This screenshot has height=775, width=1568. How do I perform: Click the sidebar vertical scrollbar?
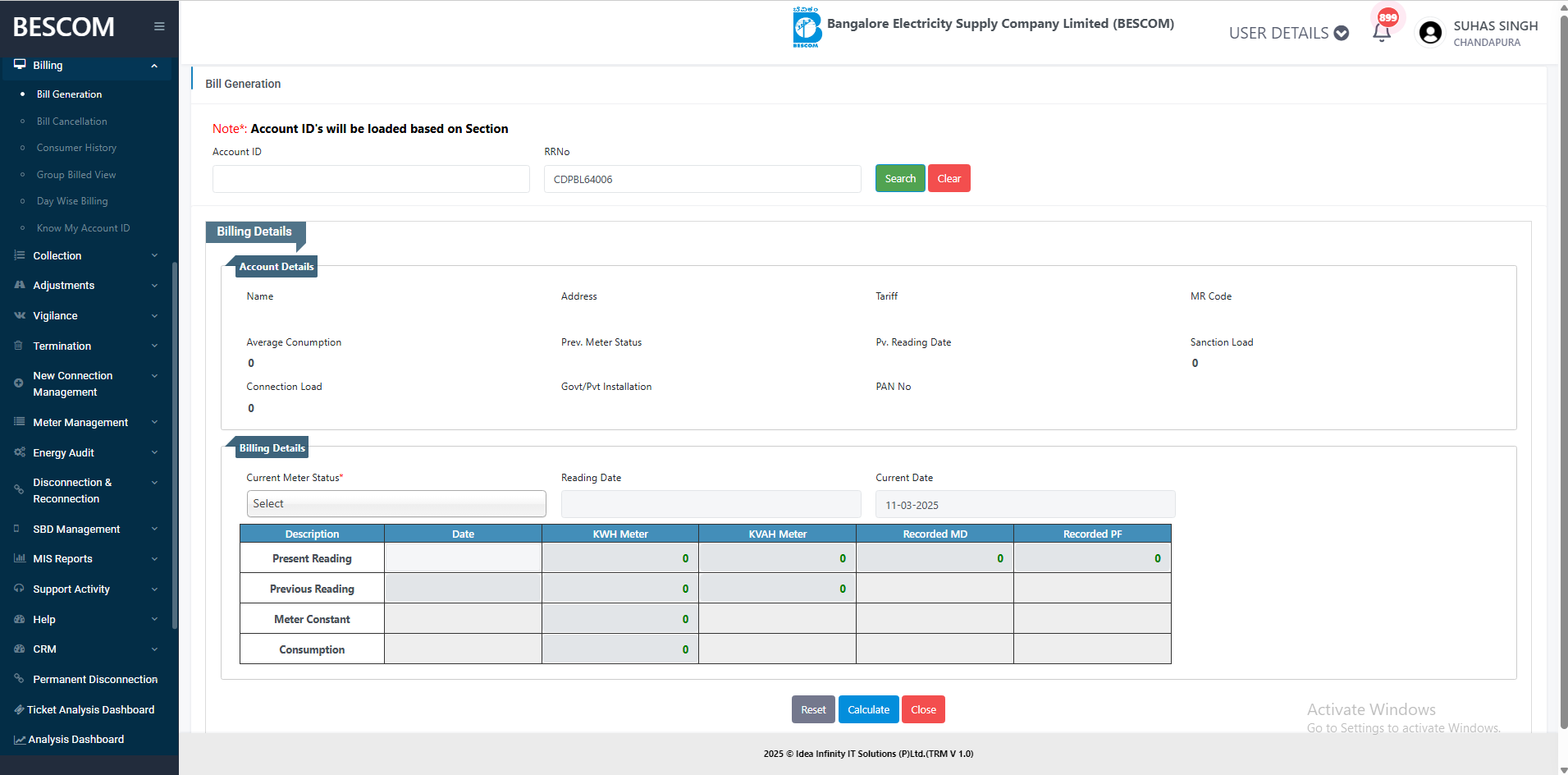coord(175,445)
